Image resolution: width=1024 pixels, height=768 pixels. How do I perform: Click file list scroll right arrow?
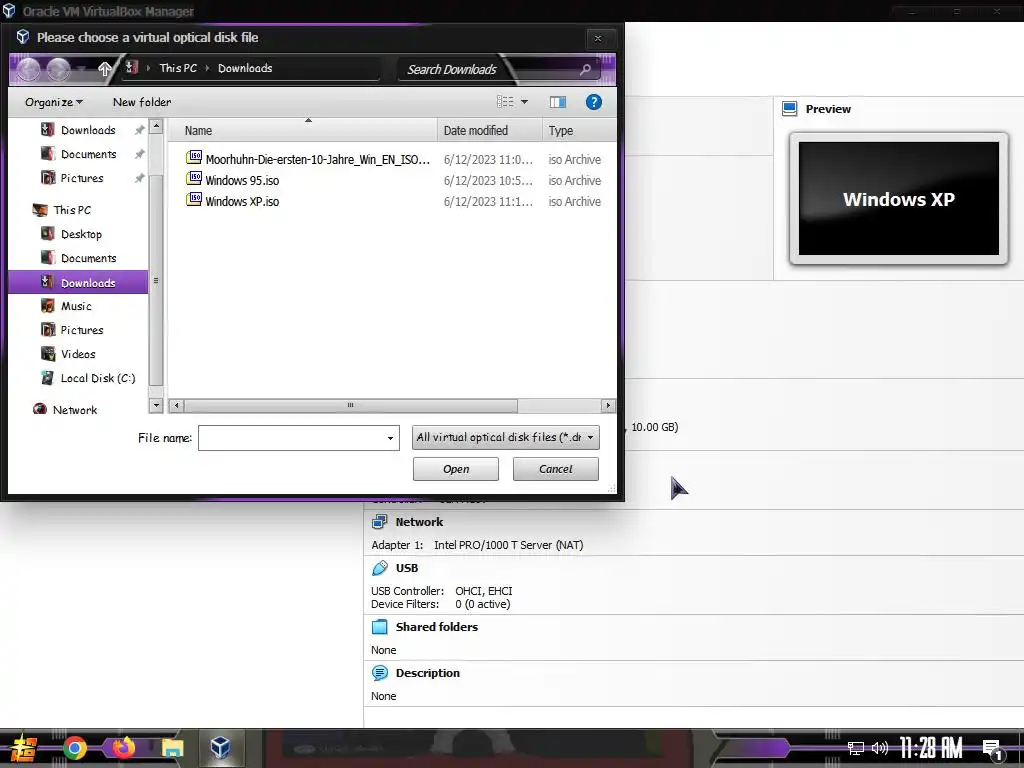[608, 406]
